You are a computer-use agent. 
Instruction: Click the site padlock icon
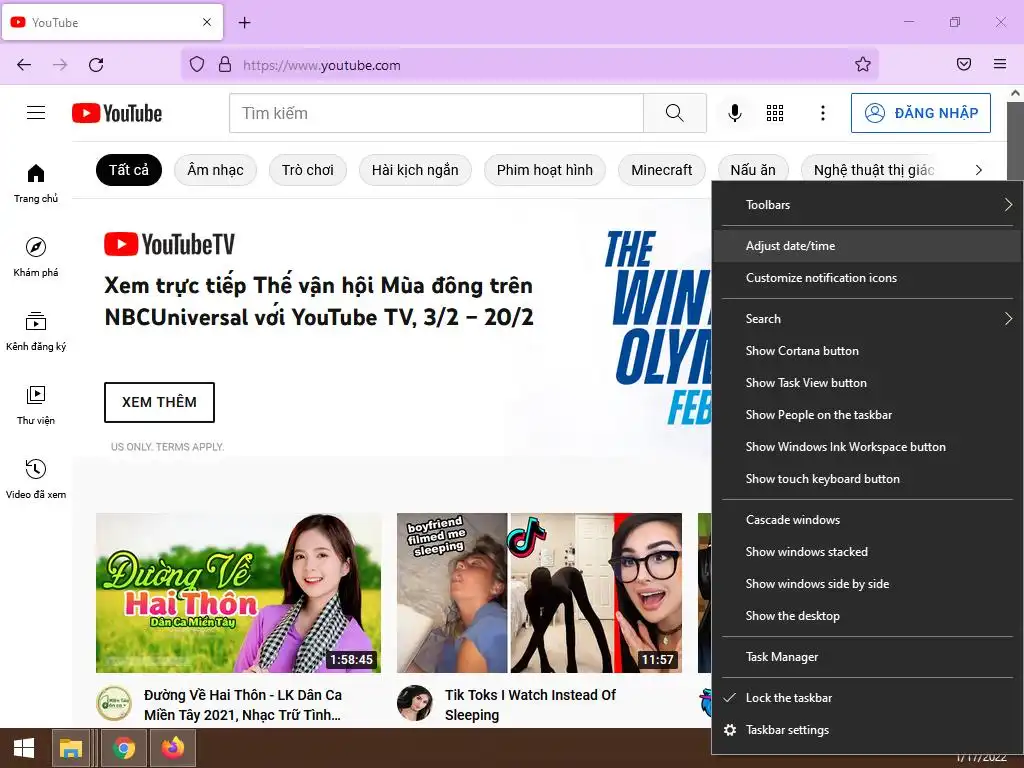[x=225, y=64]
